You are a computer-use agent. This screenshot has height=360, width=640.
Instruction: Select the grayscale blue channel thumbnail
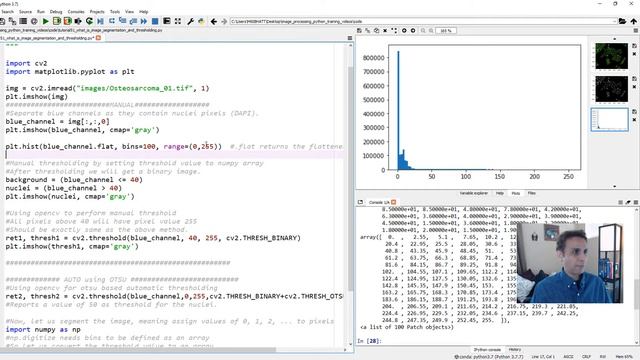tap(611, 89)
